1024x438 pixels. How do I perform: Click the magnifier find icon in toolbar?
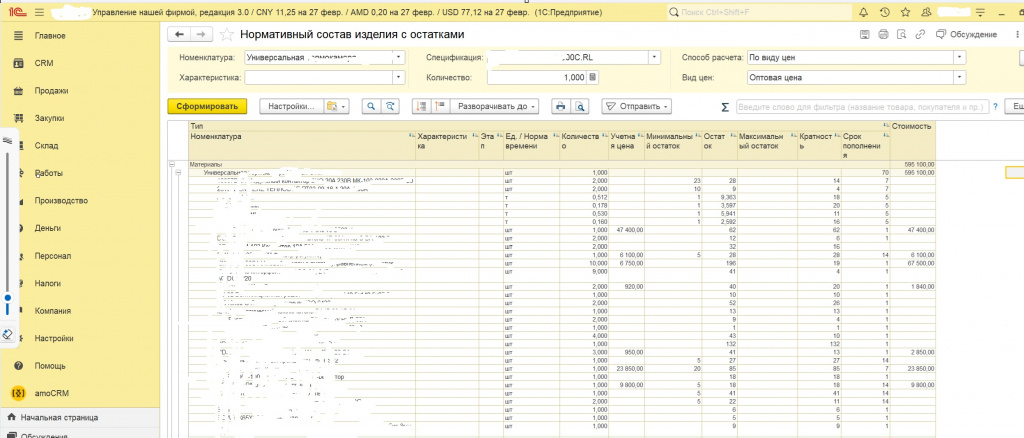coord(371,106)
